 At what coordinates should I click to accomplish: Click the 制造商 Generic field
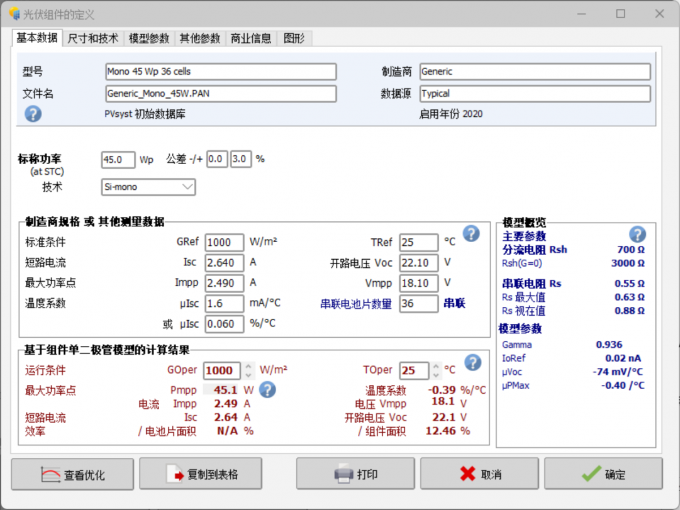click(x=535, y=72)
